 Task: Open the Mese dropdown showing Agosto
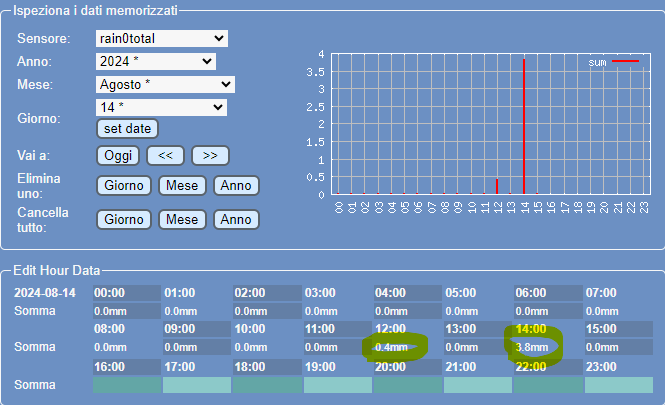(x=165, y=84)
